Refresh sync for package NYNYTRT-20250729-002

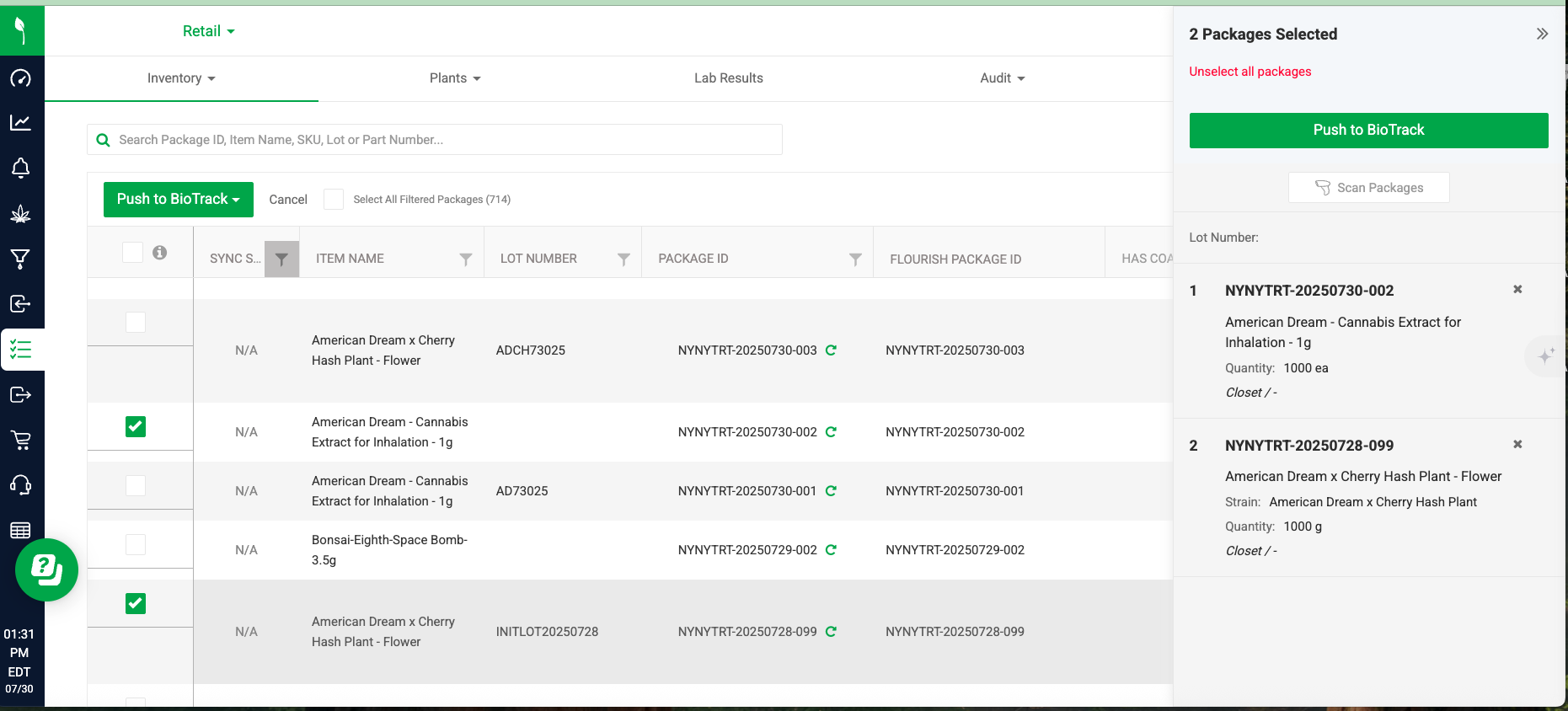pyautogui.click(x=831, y=550)
